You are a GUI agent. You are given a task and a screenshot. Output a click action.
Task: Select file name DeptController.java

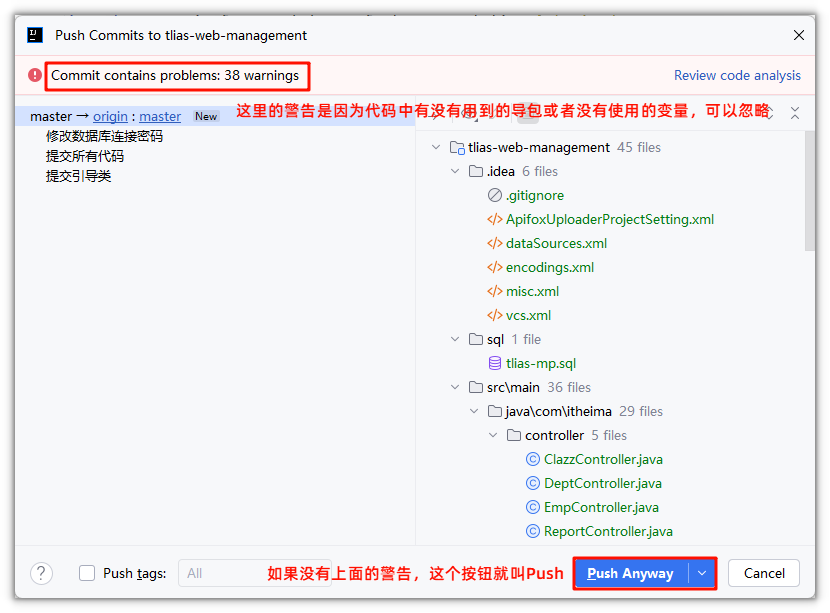point(603,483)
